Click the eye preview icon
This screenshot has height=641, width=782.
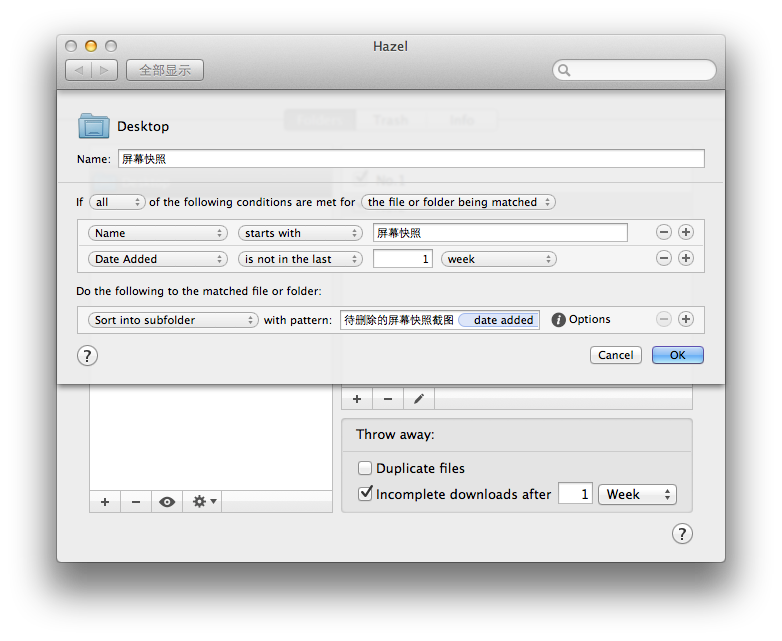click(x=167, y=501)
